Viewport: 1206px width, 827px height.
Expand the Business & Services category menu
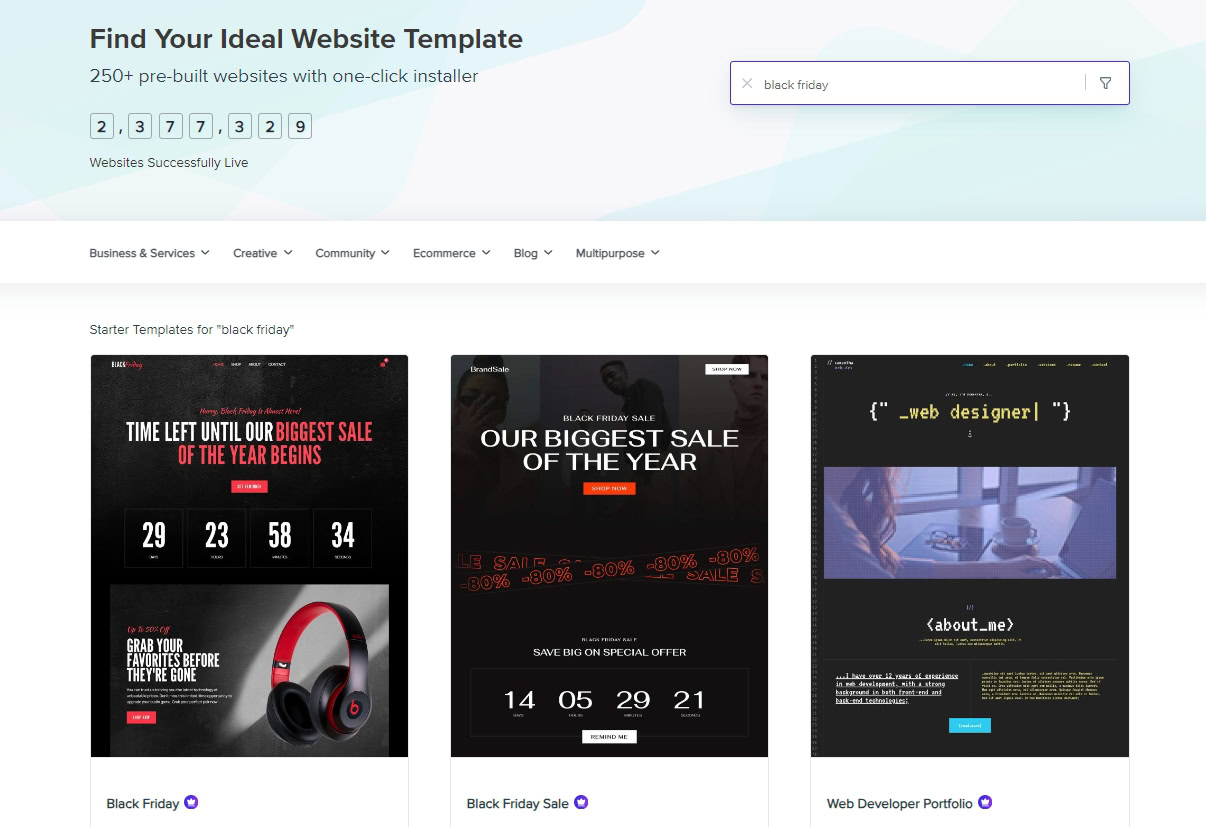point(149,253)
